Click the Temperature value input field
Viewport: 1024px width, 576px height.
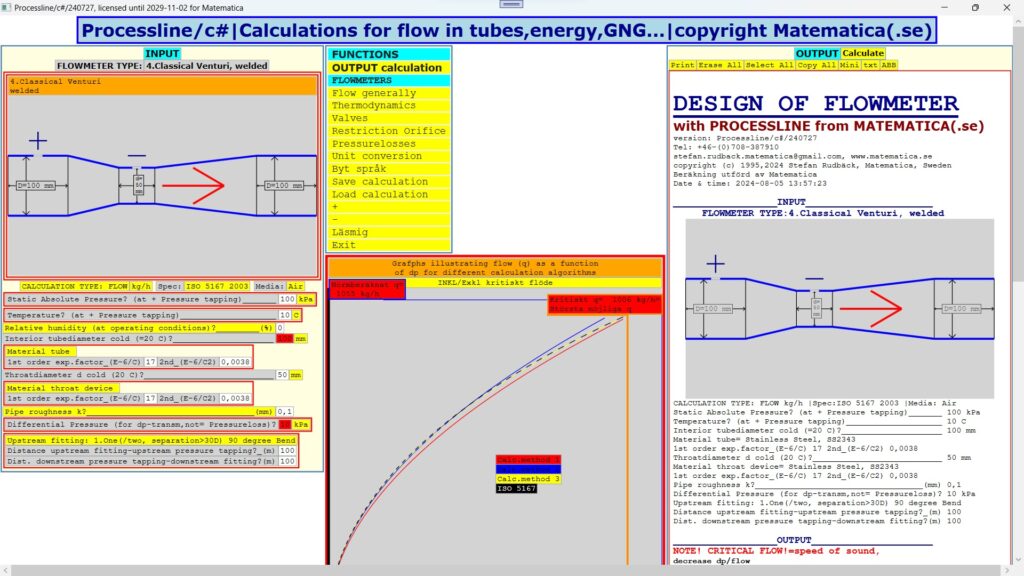(x=283, y=315)
